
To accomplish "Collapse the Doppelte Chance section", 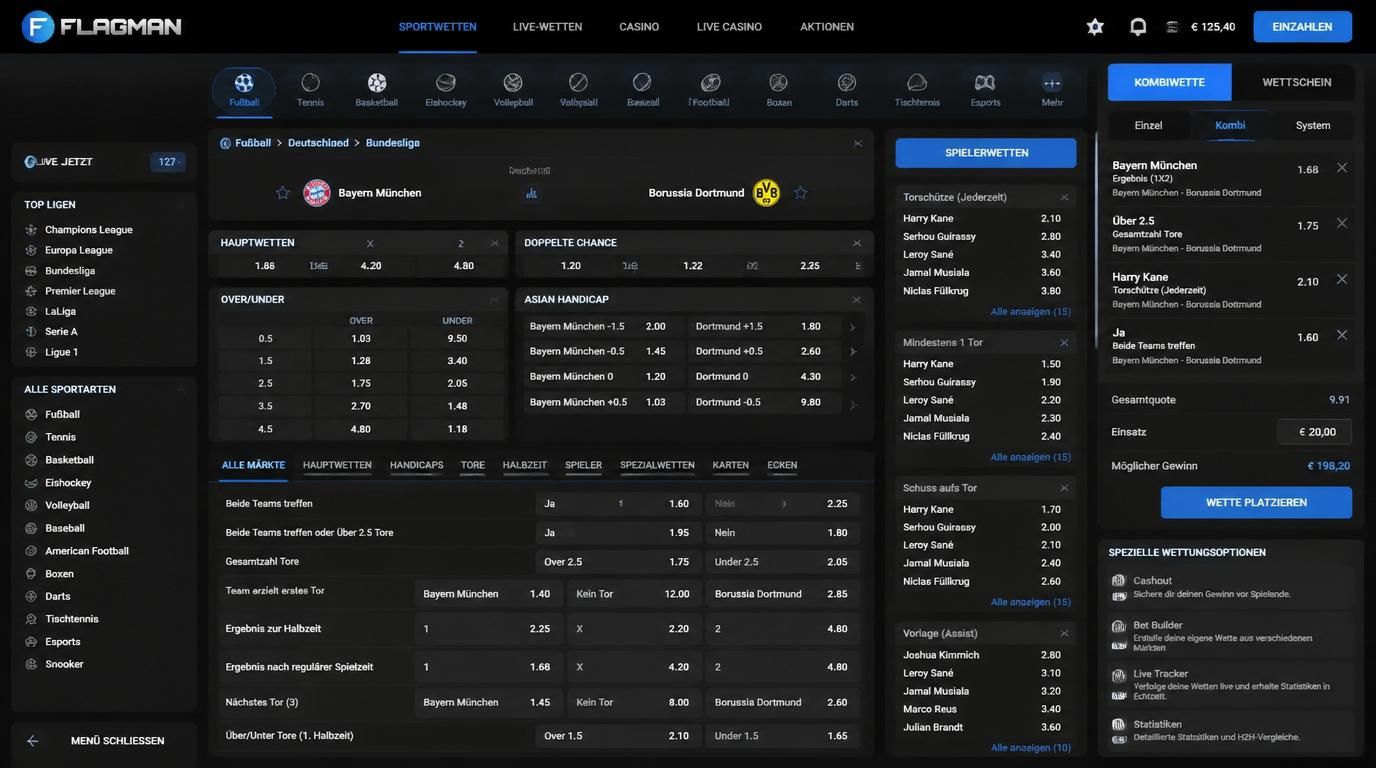I will click(856, 243).
